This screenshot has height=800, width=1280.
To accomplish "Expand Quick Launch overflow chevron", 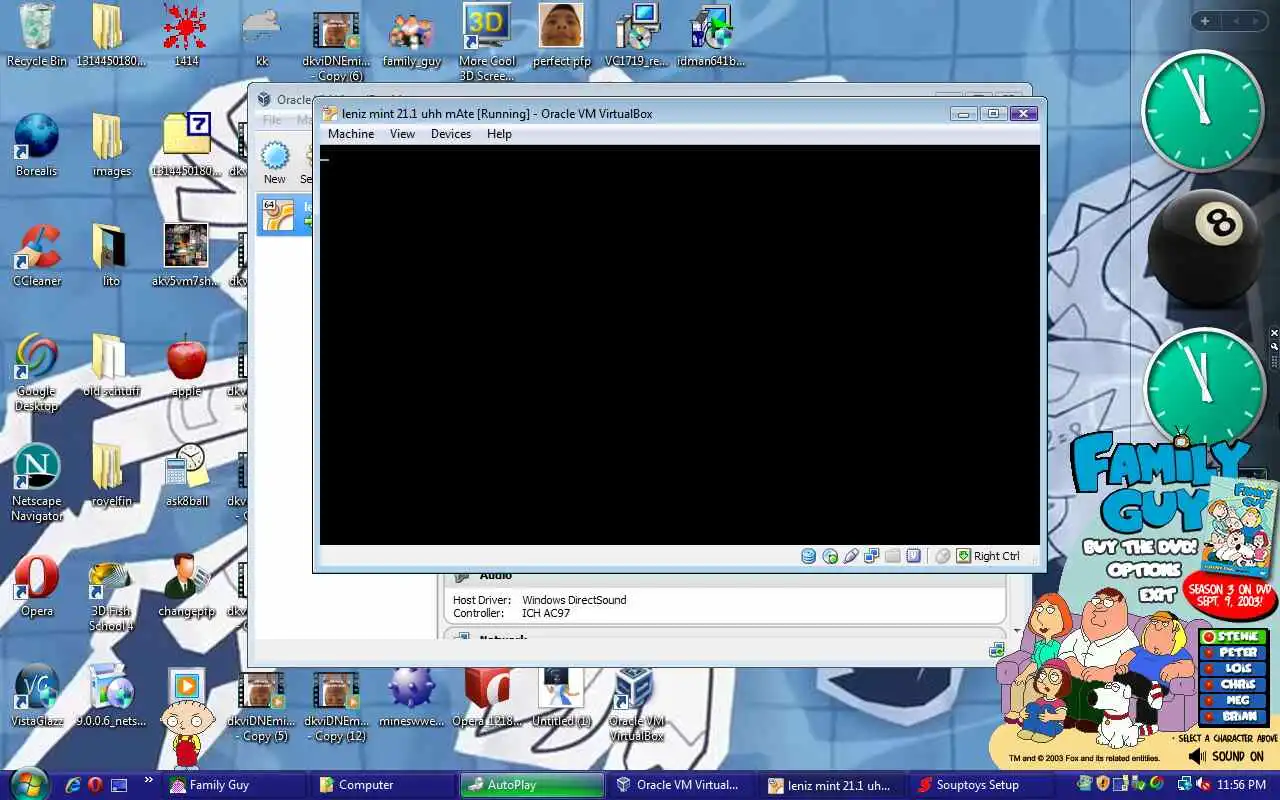I will [x=149, y=779].
